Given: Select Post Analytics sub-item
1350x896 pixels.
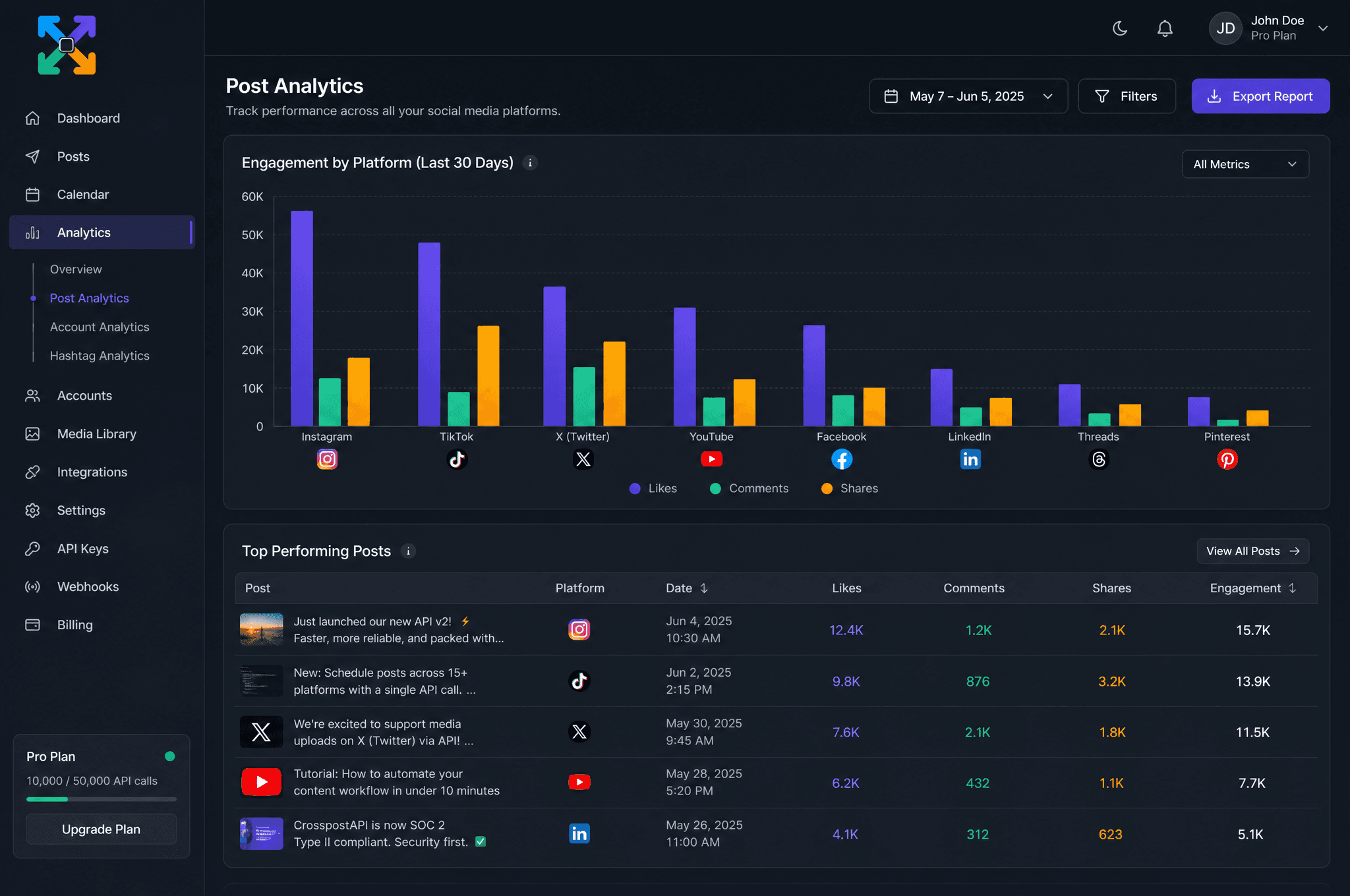Looking at the screenshot, I should [x=90, y=298].
